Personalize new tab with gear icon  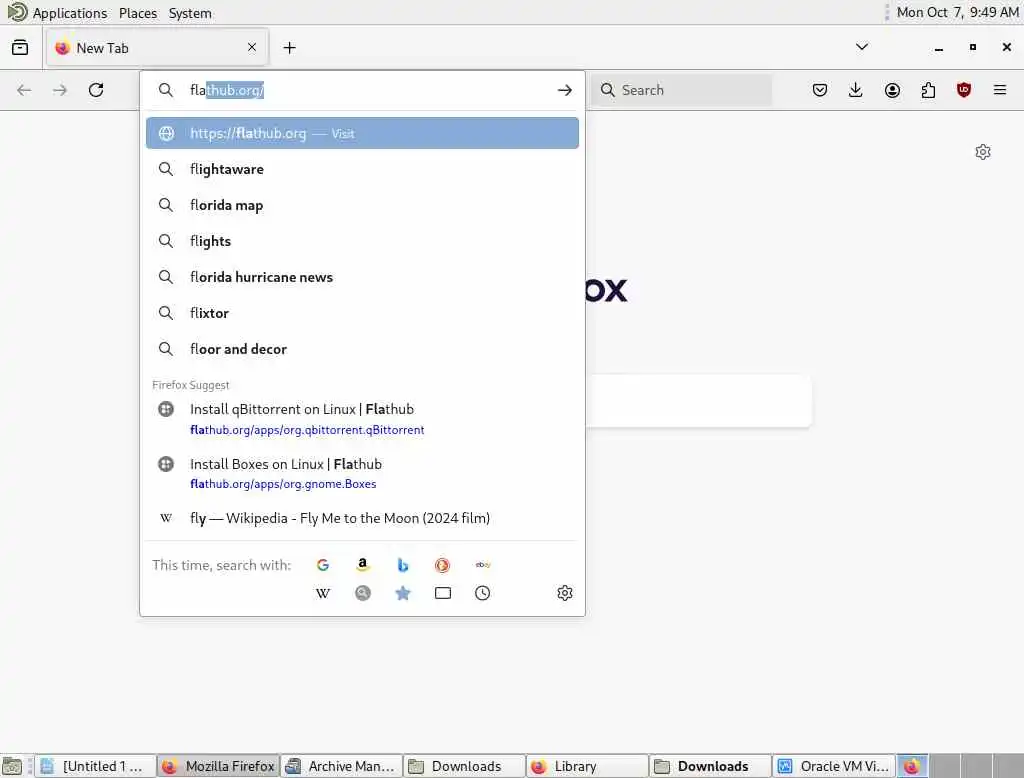983,152
